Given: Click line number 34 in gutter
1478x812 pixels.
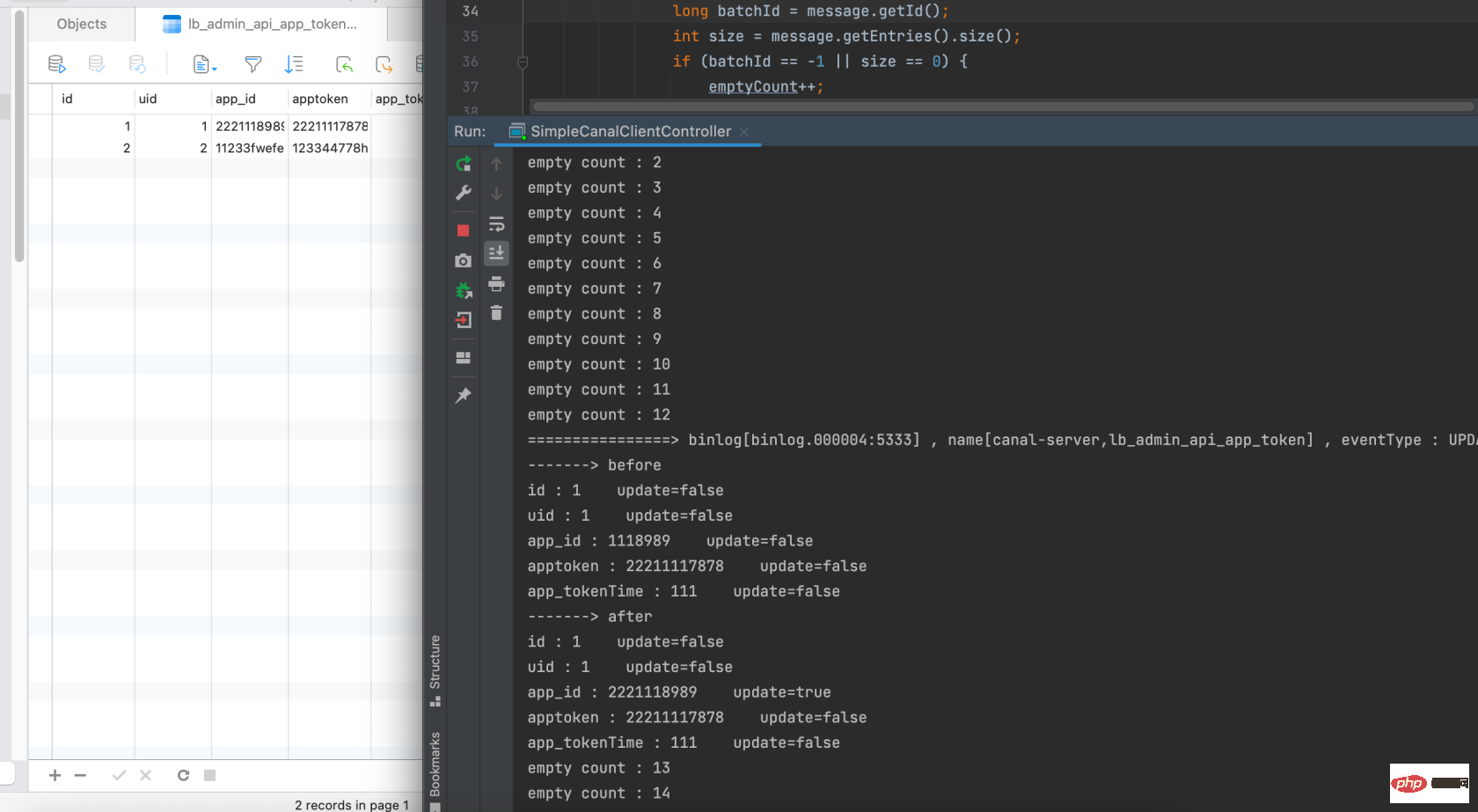Looking at the screenshot, I should coord(470,11).
